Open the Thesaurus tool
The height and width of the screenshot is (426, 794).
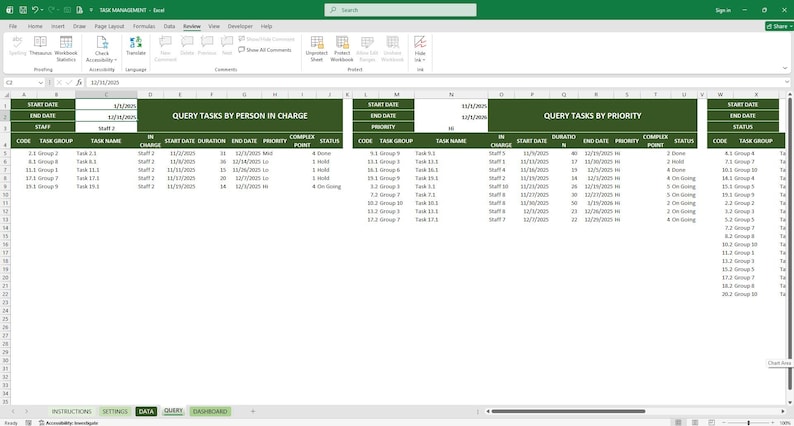[40, 46]
